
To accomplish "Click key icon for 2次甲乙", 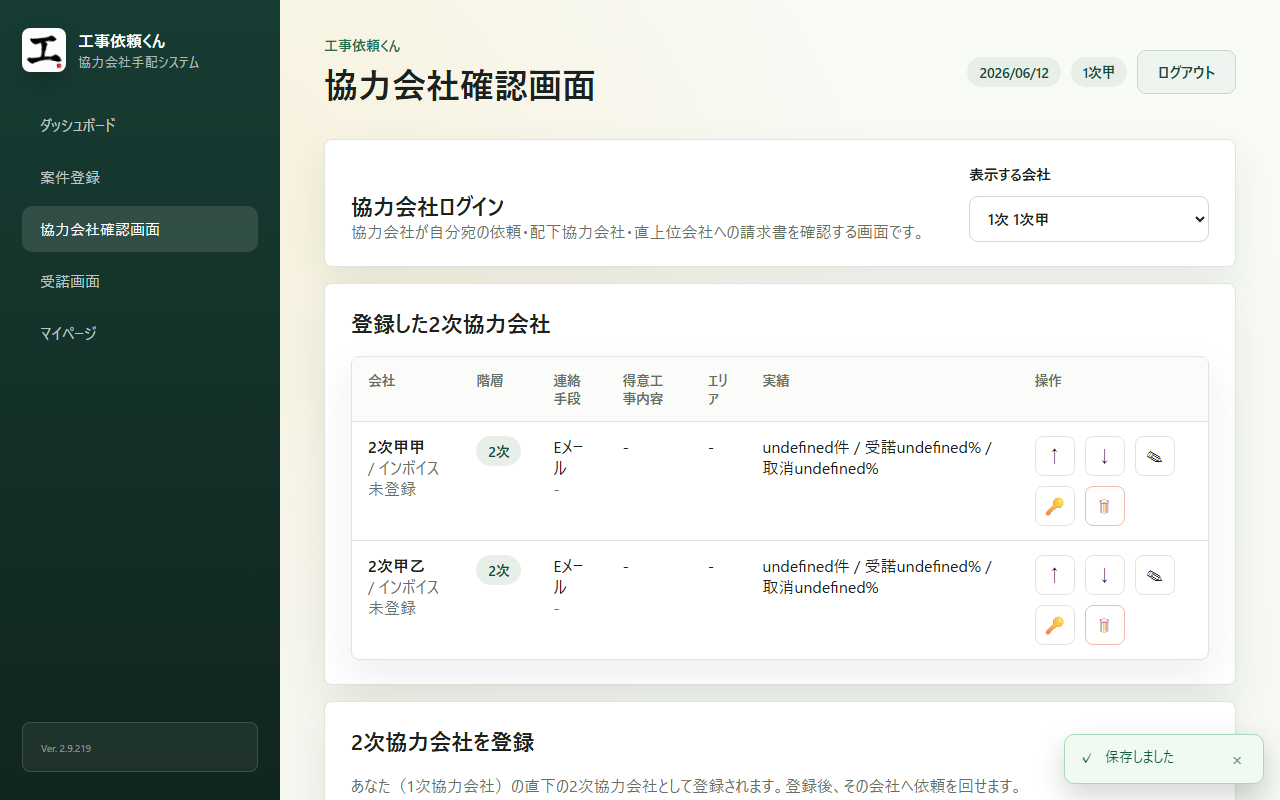I will point(1055,625).
